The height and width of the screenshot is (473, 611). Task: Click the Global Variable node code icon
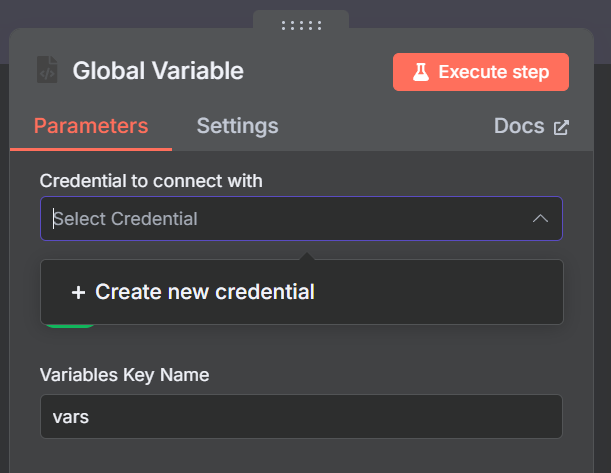click(x=47, y=70)
